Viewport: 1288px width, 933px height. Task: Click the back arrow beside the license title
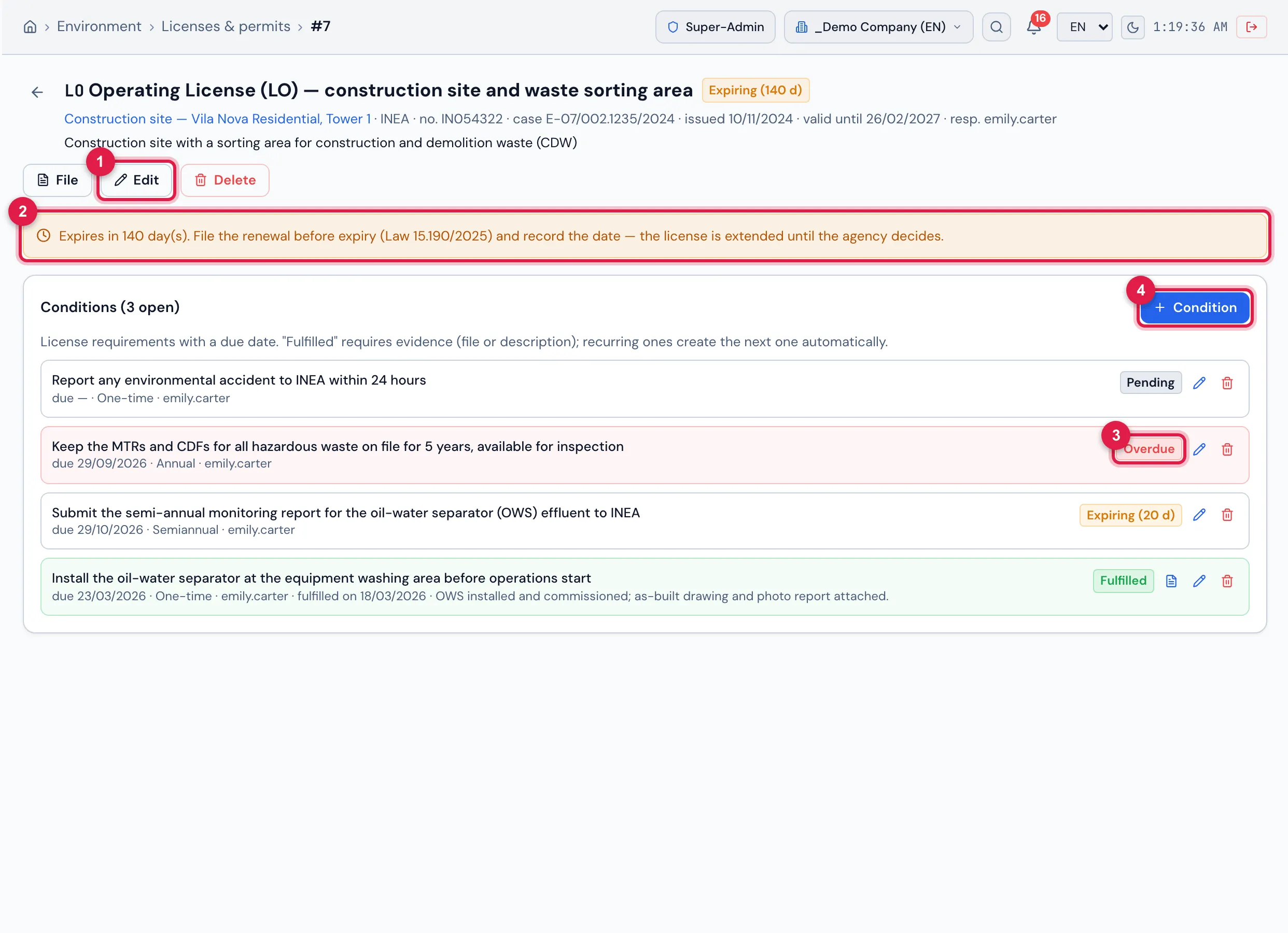[x=37, y=92]
